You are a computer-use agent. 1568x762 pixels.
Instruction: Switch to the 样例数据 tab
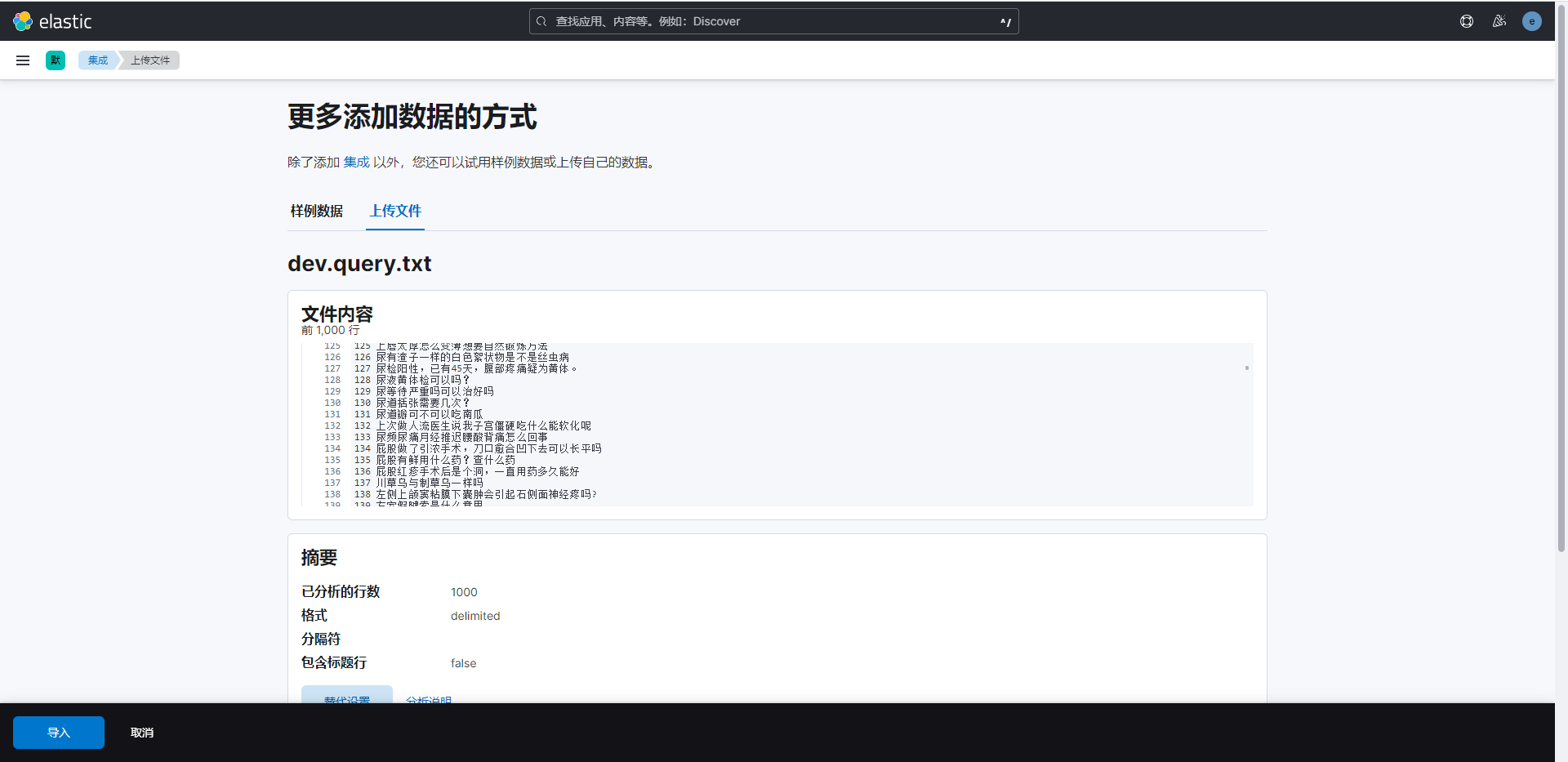tap(317, 212)
